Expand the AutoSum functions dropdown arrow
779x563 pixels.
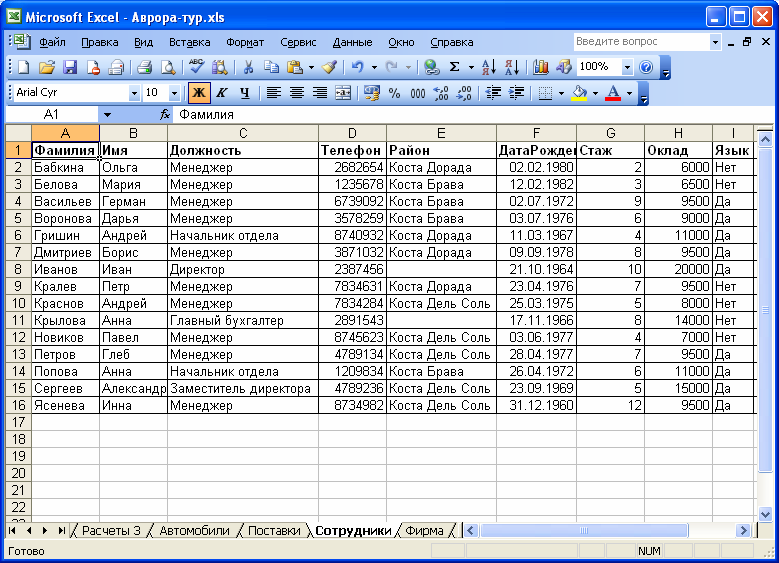coord(471,67)
